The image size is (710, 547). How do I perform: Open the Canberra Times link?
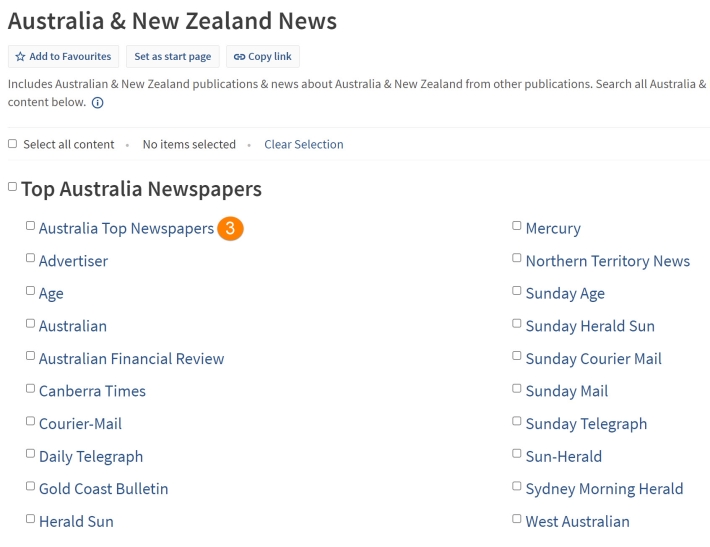pos(92,392)
